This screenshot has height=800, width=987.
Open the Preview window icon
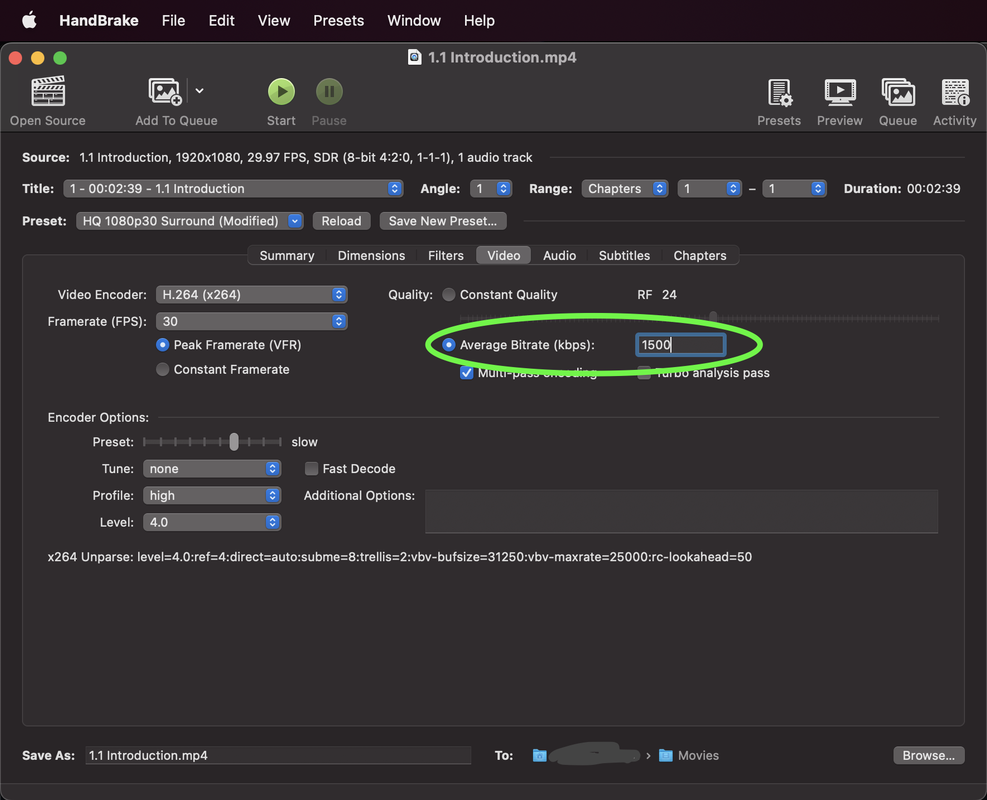(840, 92)
